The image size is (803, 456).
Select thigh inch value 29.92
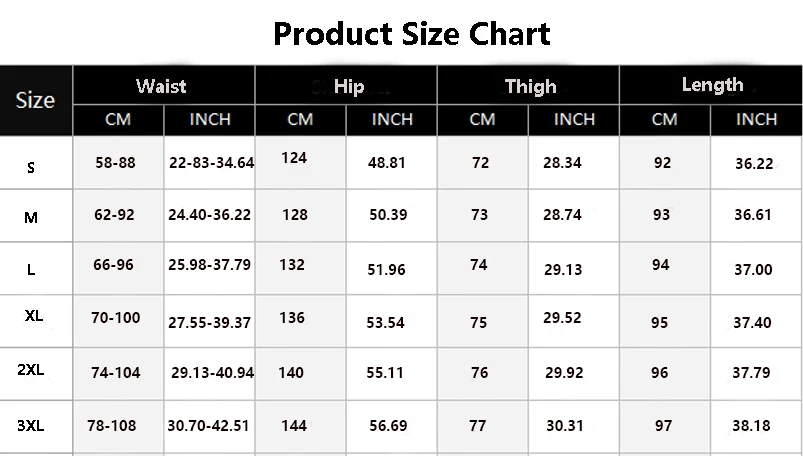pos(562,372)
